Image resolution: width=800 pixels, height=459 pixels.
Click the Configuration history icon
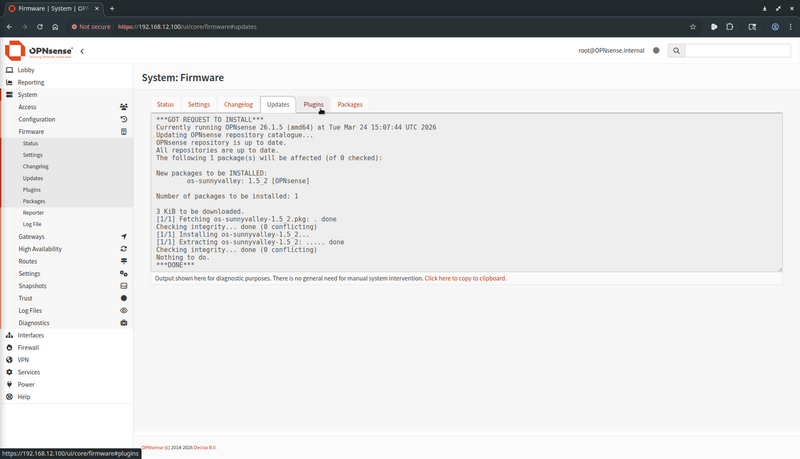pos(123,119)
